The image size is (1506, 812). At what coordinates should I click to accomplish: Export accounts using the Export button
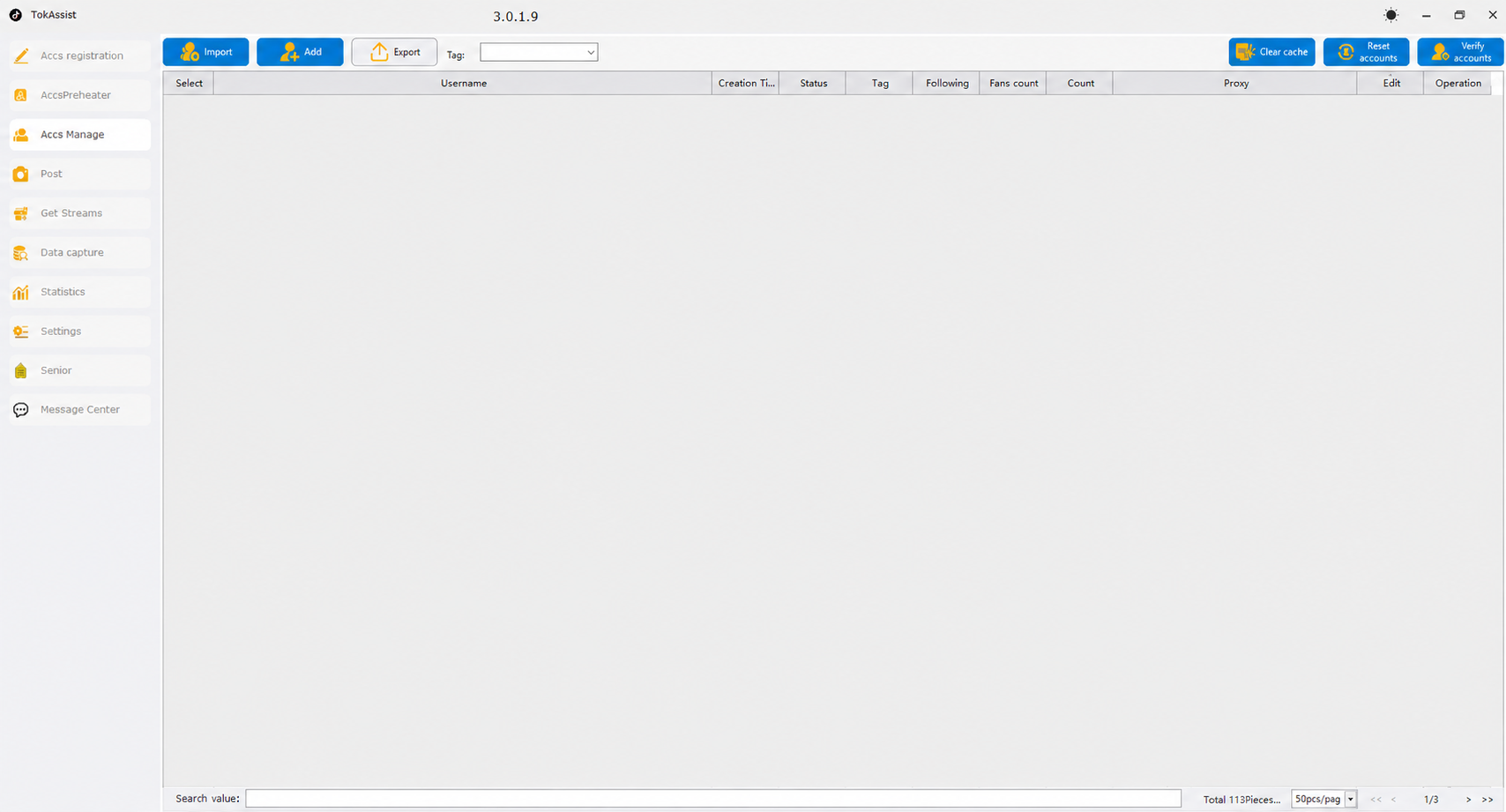click(394, 52)
